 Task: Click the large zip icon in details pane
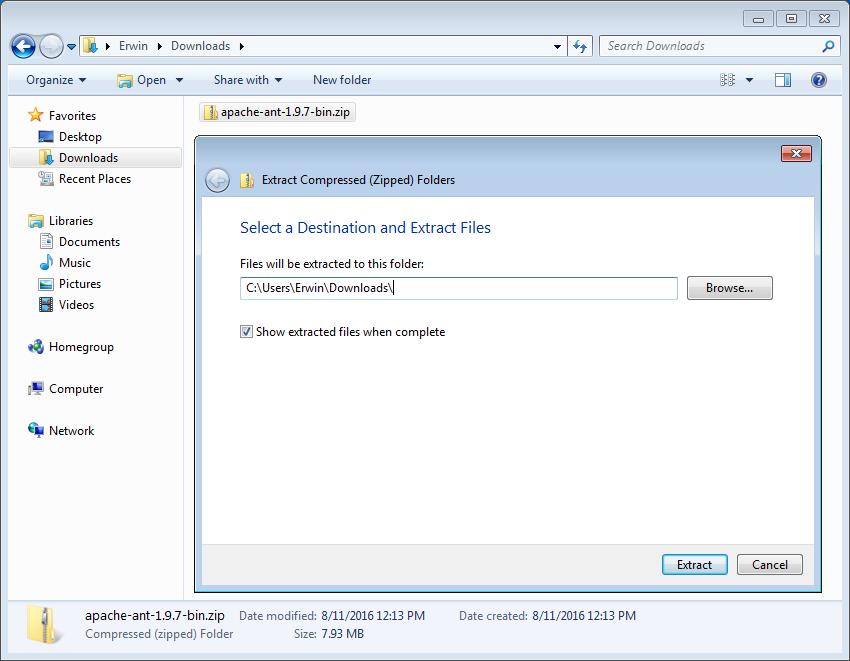[44, 625]
